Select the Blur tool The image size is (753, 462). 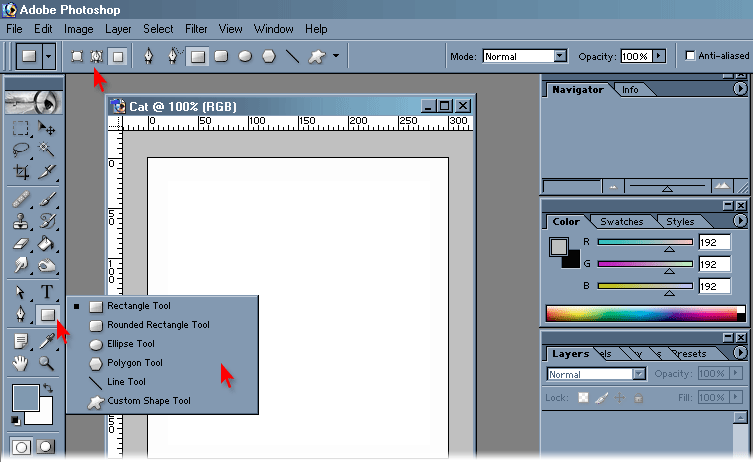[21, 265]
